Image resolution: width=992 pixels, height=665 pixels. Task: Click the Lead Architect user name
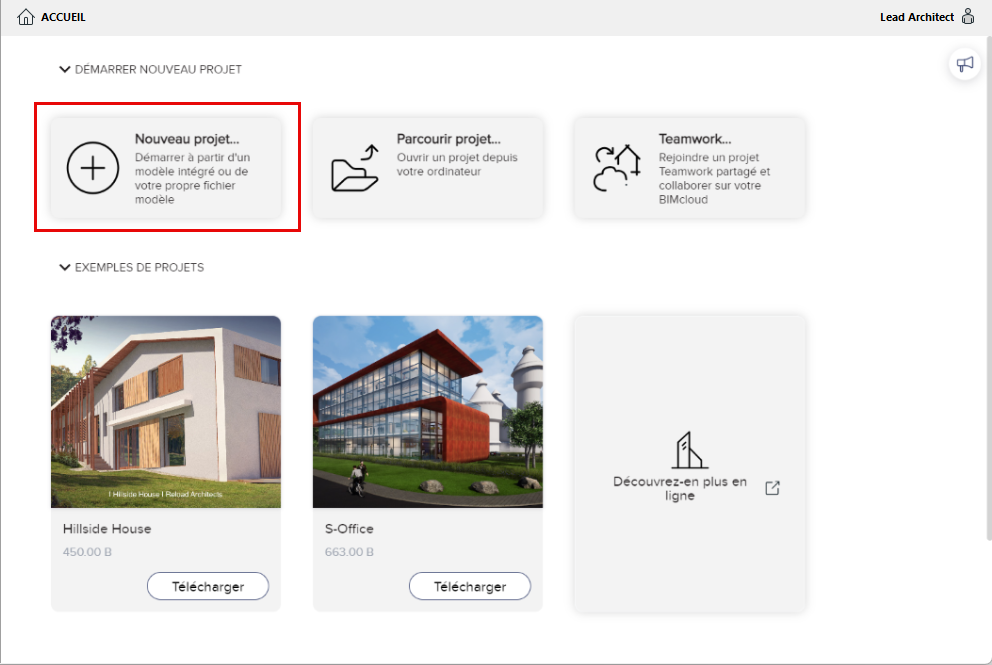[x=917, y=17]
